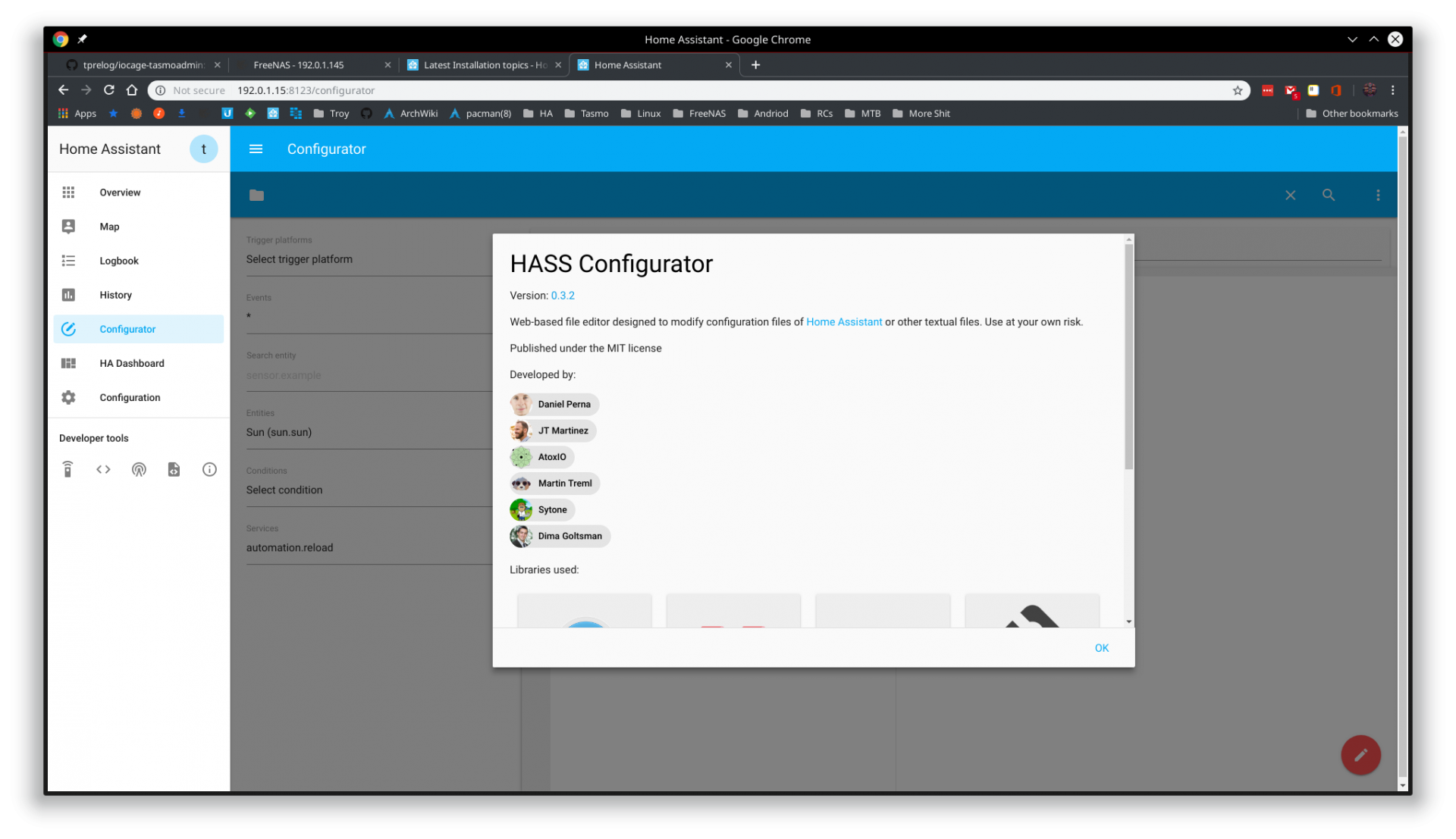Click the AtoxIO developer chip

[x=542, y=457]
